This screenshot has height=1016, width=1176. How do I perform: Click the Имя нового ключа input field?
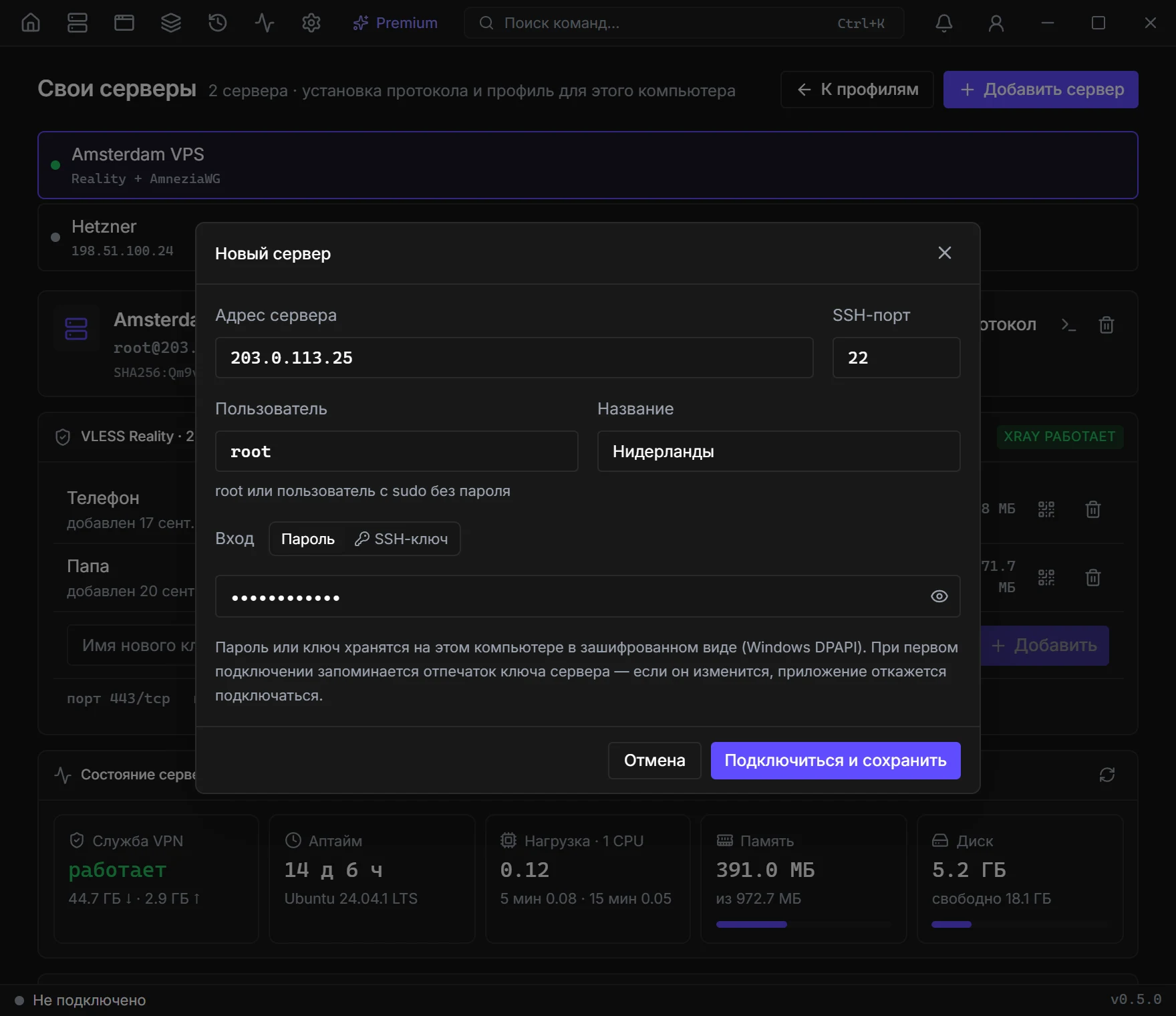131,646
